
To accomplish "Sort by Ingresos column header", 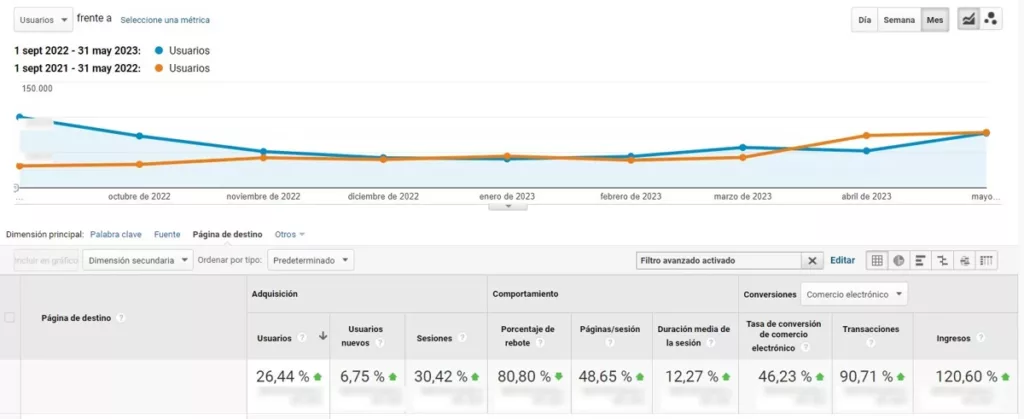I will pyautogui.click(x=952, y=338).
